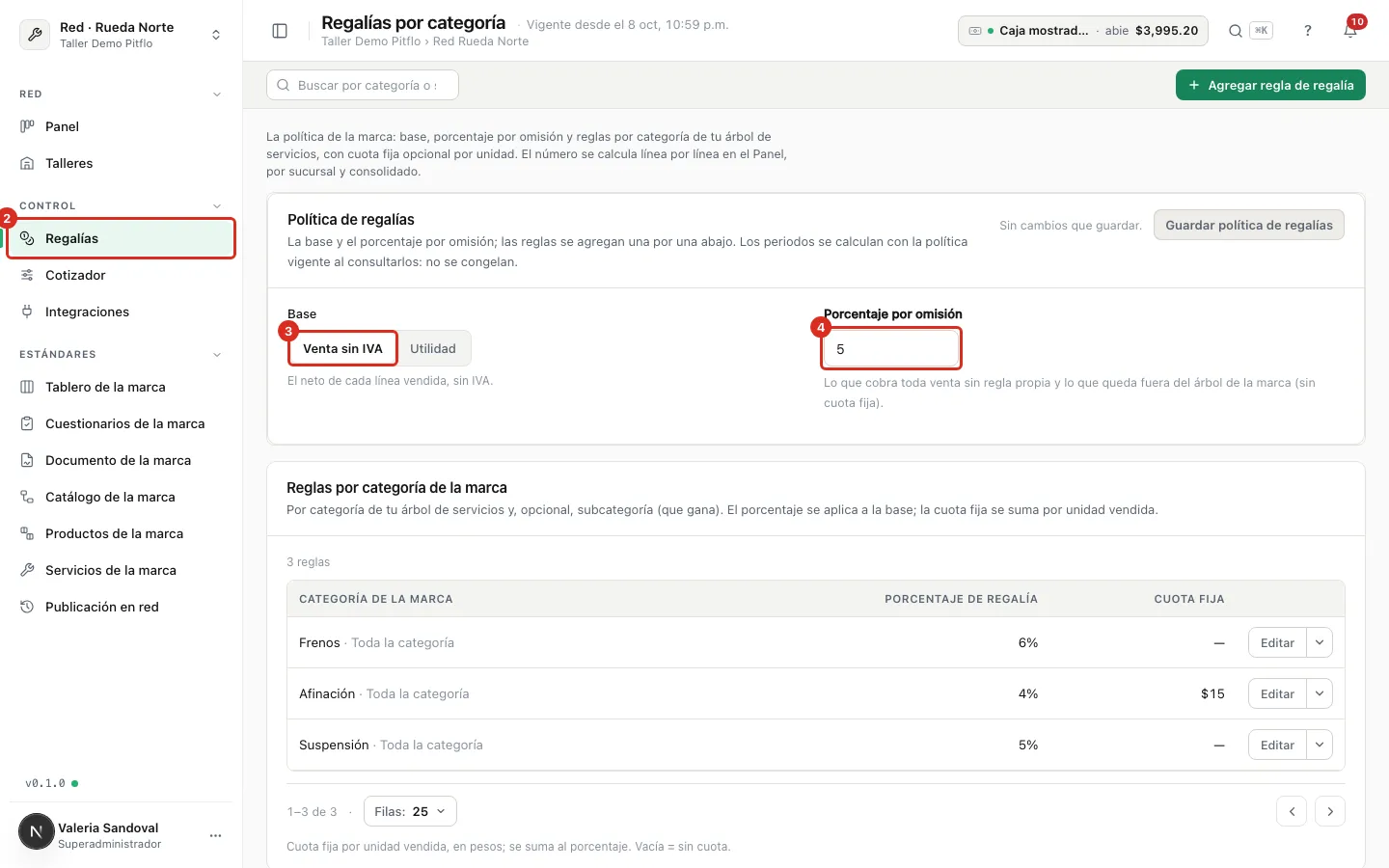The width and height of the screenshot is (1389, 868).
Task: Open Catálogo de la marca
Action: coord(122,497)
